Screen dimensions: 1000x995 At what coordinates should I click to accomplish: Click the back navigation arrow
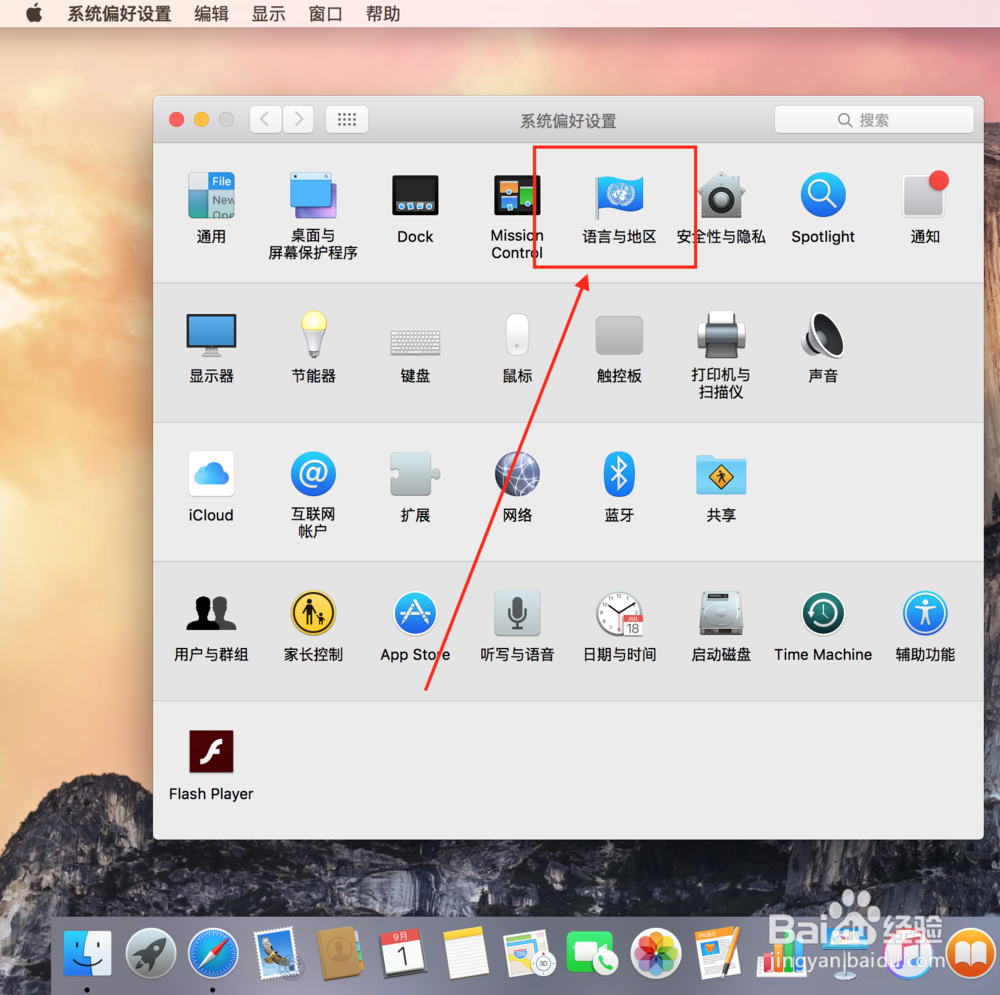[x=265, y=119]
